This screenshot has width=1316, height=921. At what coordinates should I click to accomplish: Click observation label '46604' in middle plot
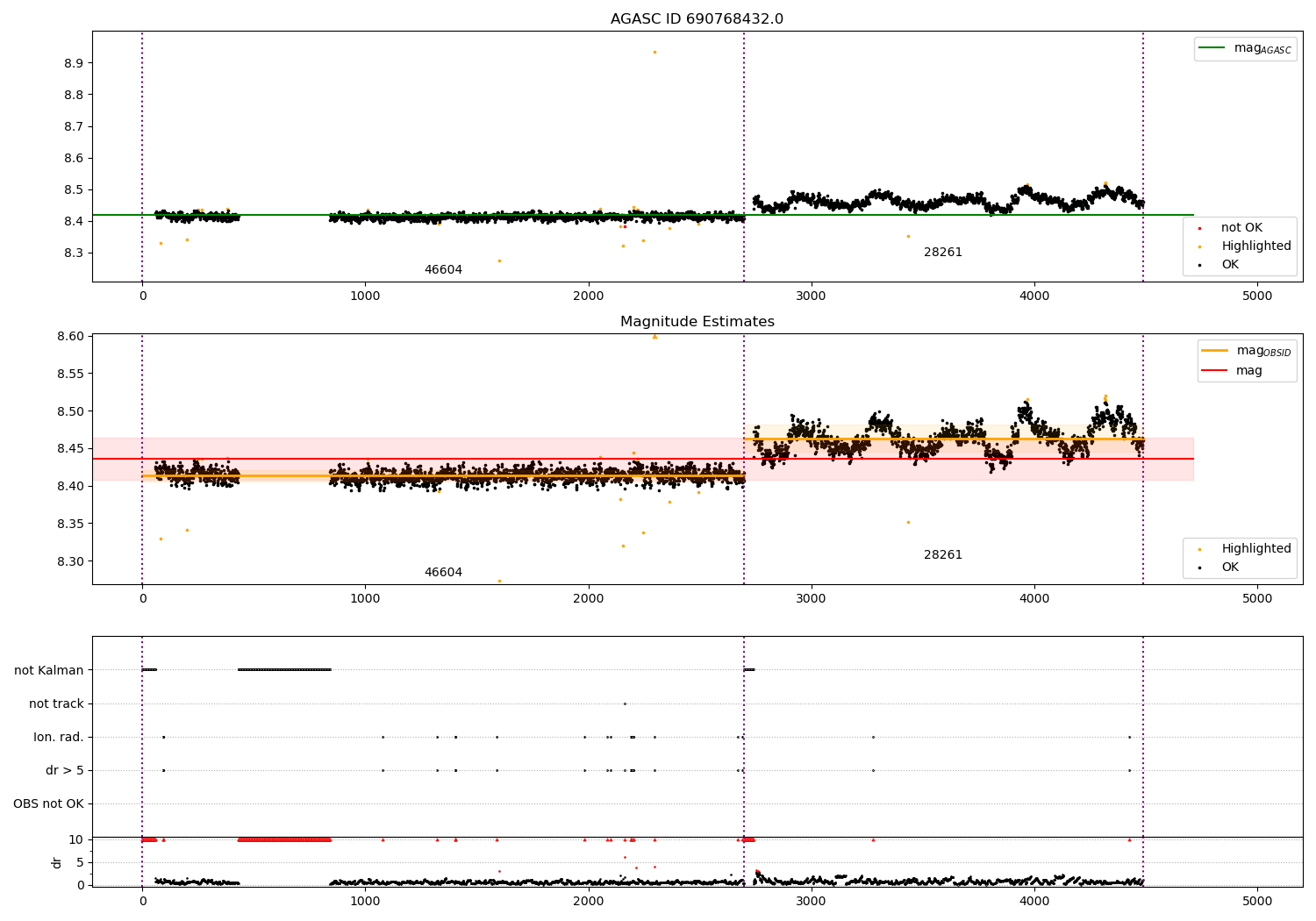click(443, 573)
